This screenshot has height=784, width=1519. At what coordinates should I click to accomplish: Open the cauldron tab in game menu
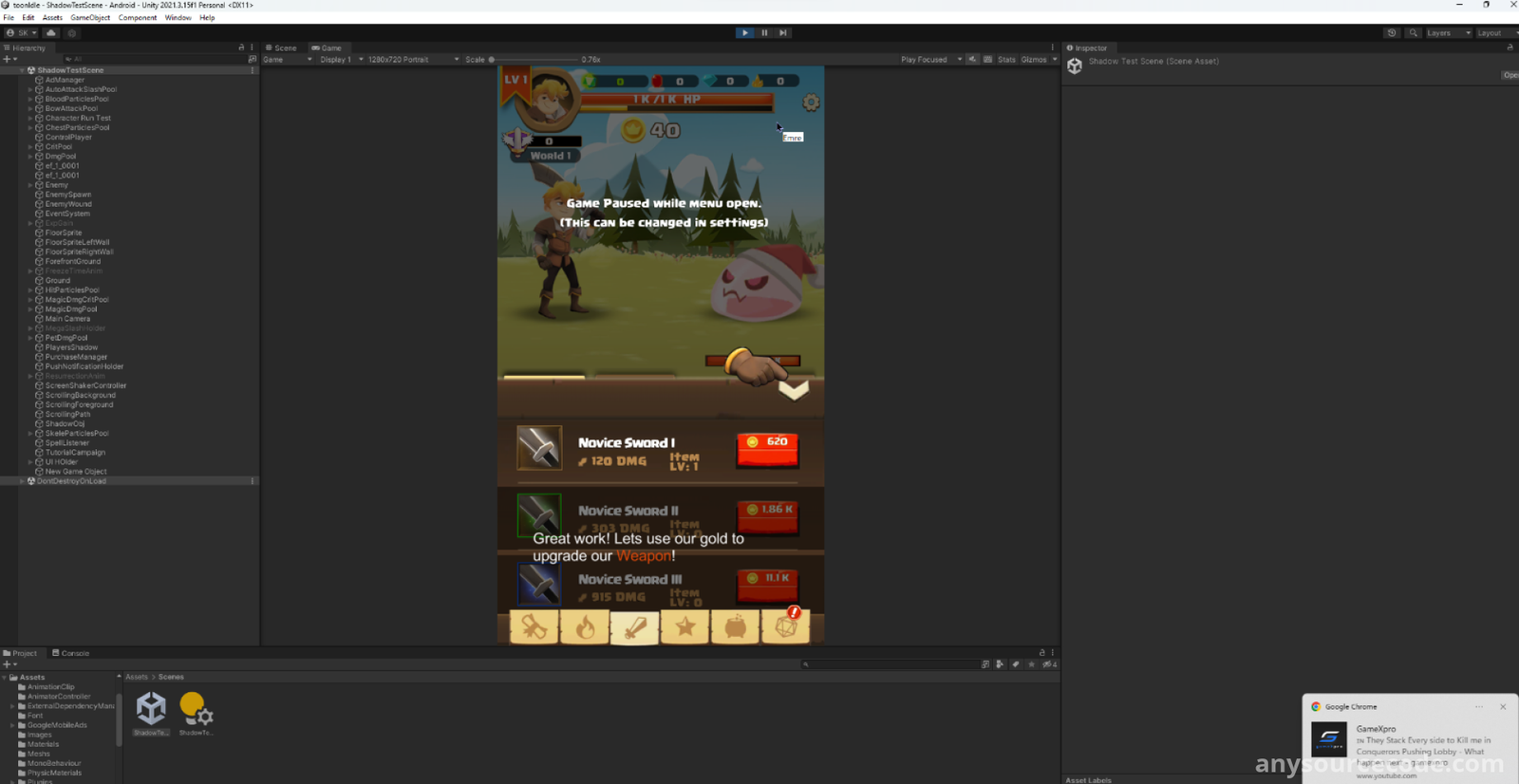tap(736, 627)
